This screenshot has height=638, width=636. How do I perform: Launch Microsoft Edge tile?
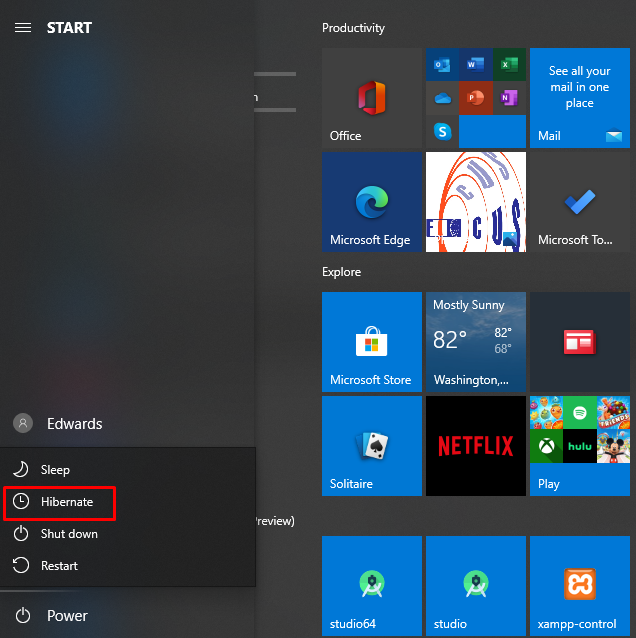tap(372, 202)
